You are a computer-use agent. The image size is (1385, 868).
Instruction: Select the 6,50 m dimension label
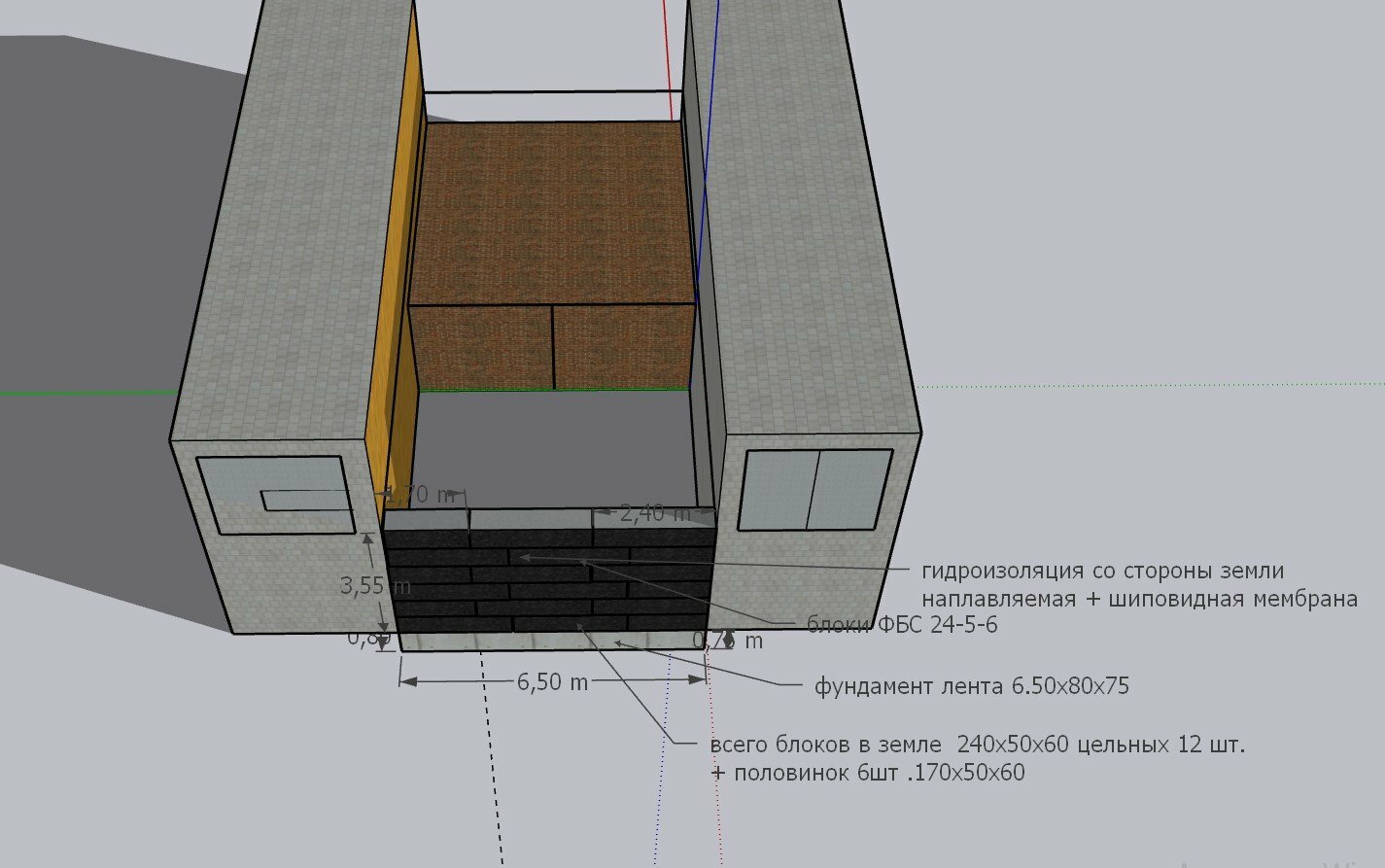[x=552, y=682]
